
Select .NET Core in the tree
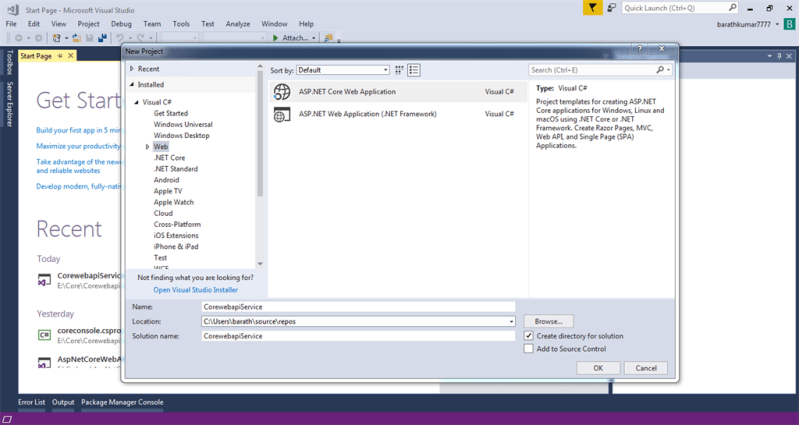pos(169,157)
